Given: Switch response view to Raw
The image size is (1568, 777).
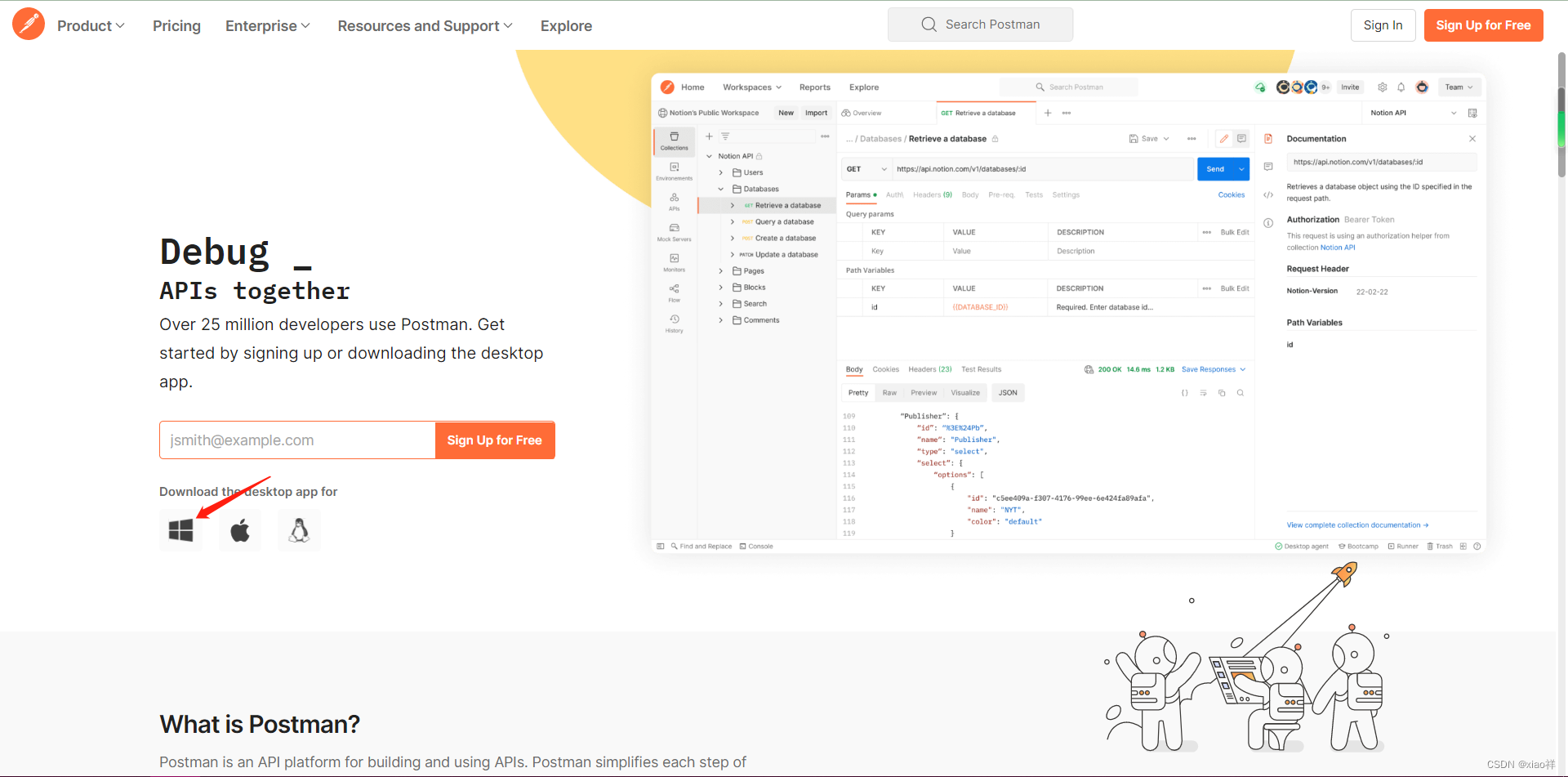Looking at the screenshot, I should 889,393.
